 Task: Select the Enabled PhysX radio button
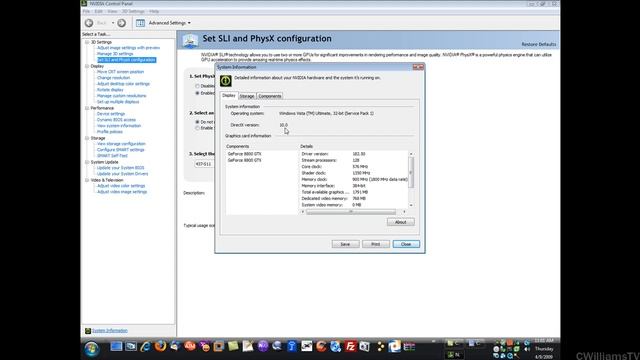click(x=198, y=93)
